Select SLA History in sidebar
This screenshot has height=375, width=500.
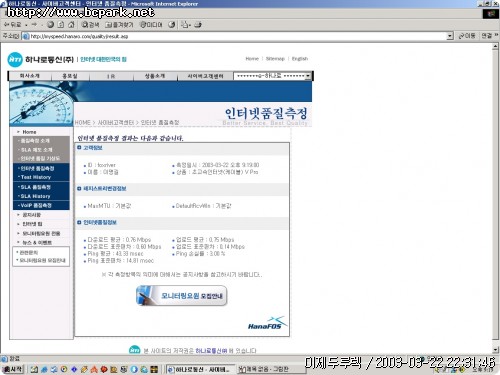[35, 196]
